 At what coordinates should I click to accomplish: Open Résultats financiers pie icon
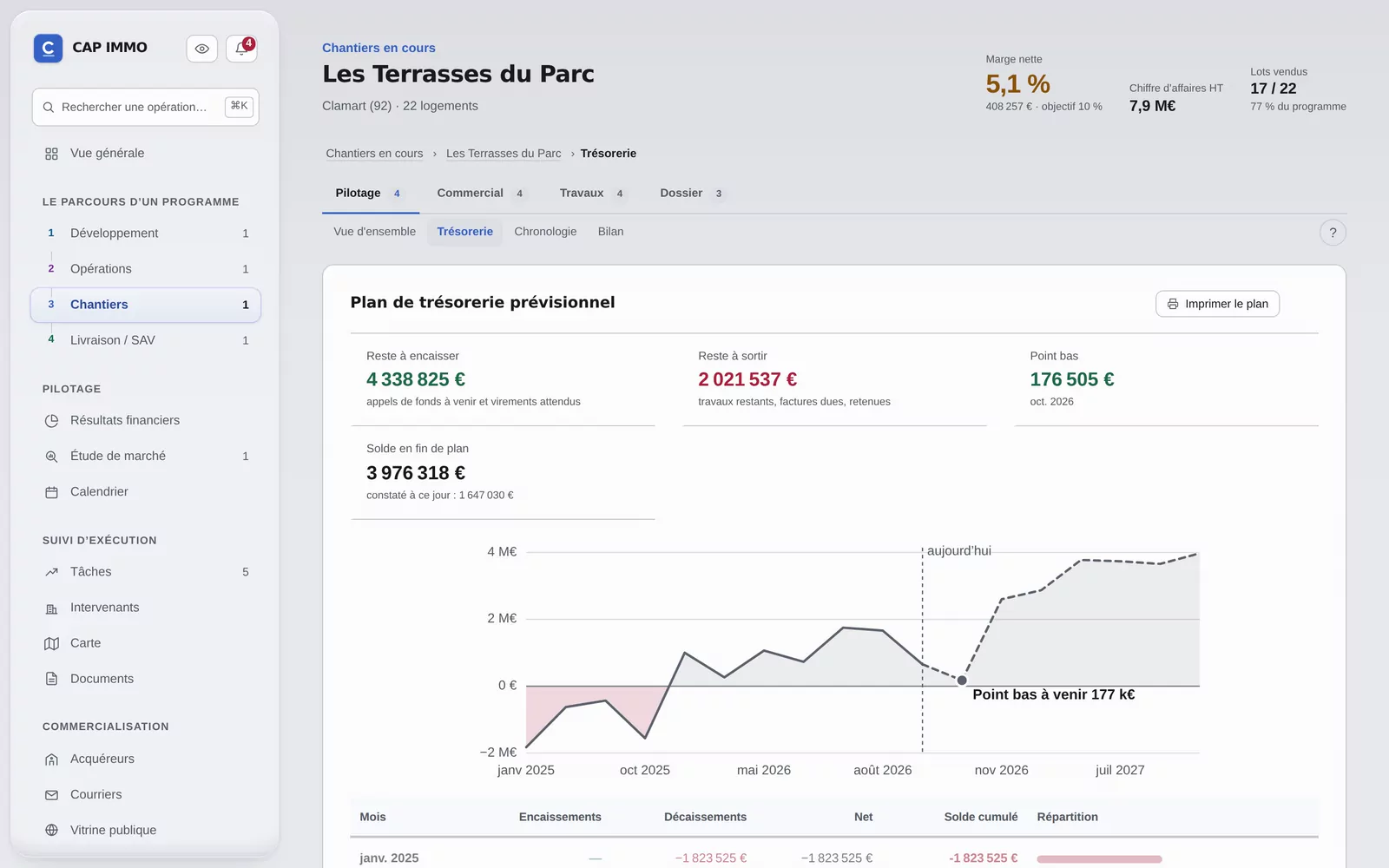click(x=51, y=421)
